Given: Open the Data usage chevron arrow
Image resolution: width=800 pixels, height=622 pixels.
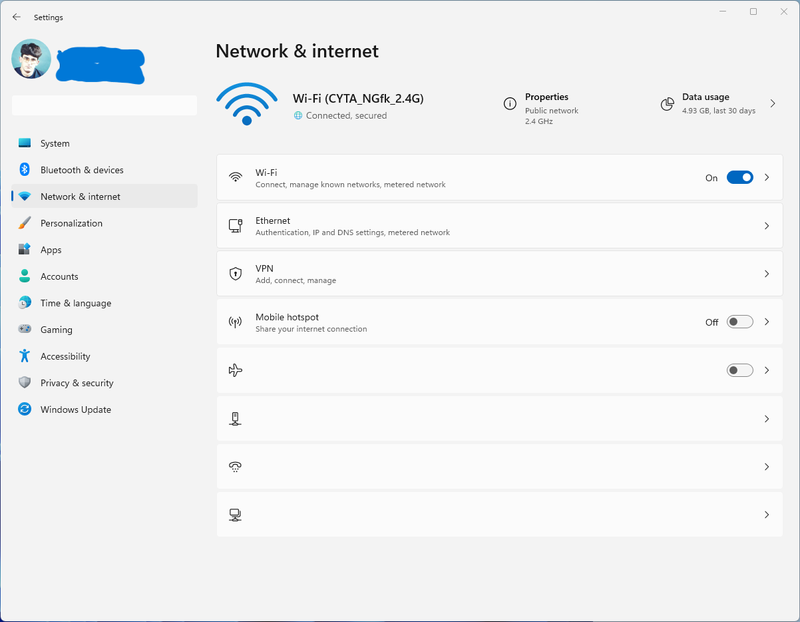Looking at the screenshot, I should 772,104.
